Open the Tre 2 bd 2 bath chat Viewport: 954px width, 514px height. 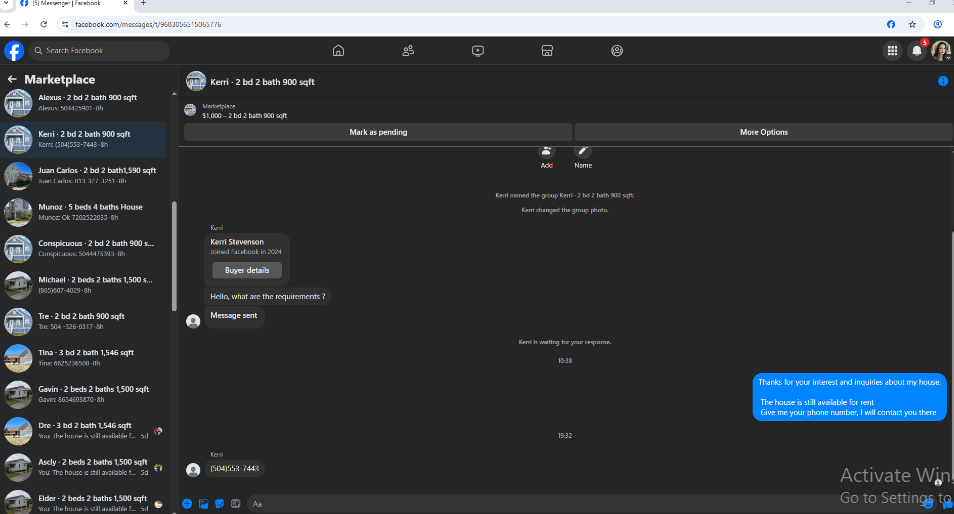(x=83, y=322)
